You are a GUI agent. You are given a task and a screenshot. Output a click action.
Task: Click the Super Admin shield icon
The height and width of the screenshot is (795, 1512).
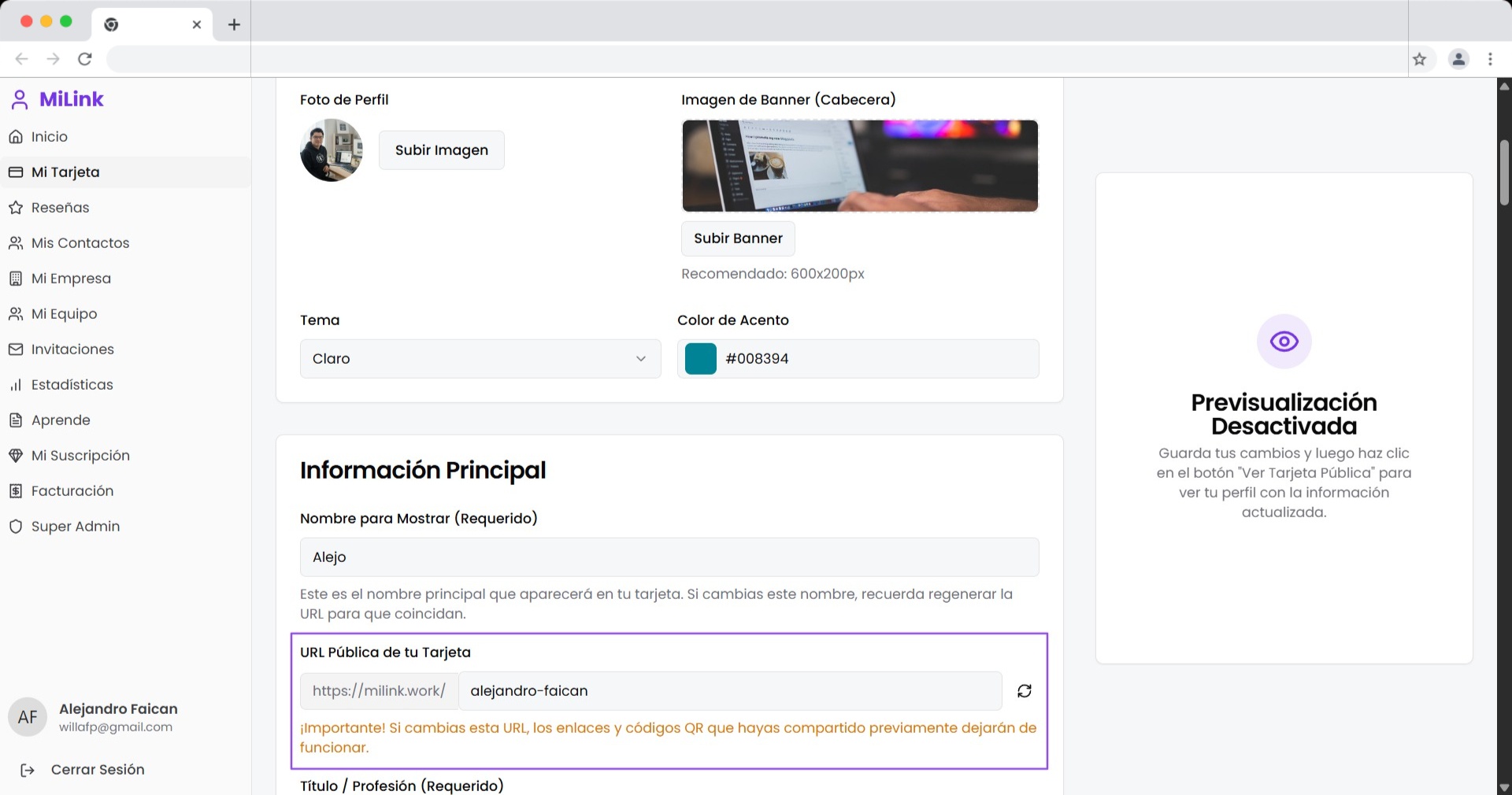coord(16,527)
